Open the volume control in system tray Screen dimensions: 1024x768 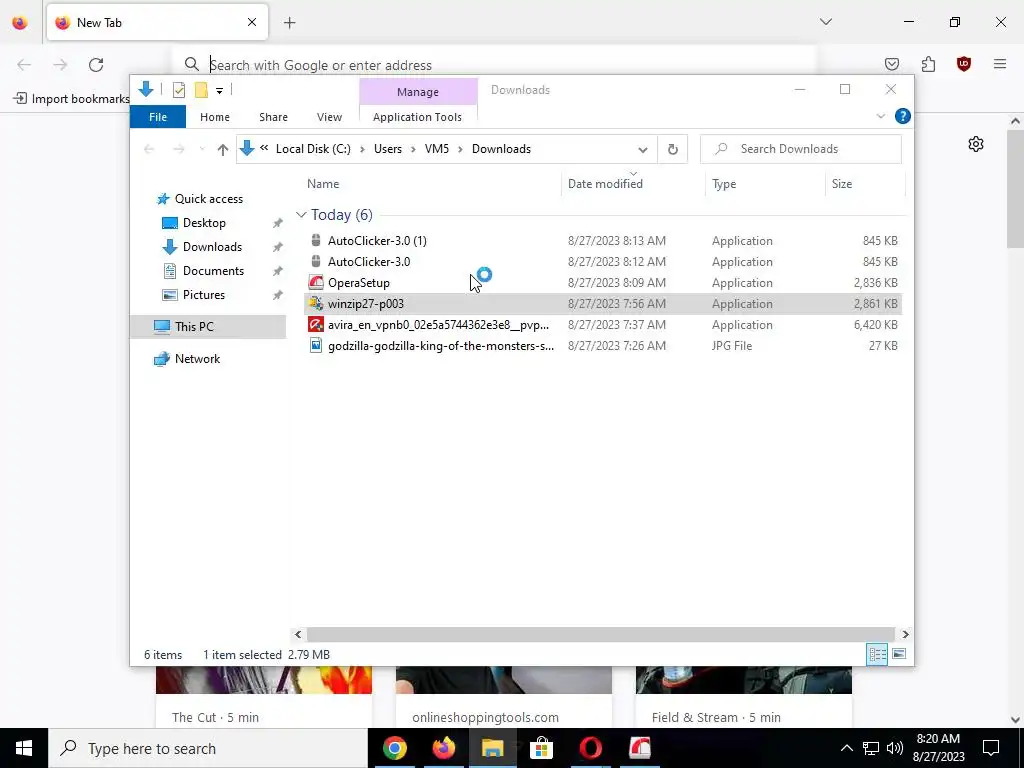pos(895,748)
